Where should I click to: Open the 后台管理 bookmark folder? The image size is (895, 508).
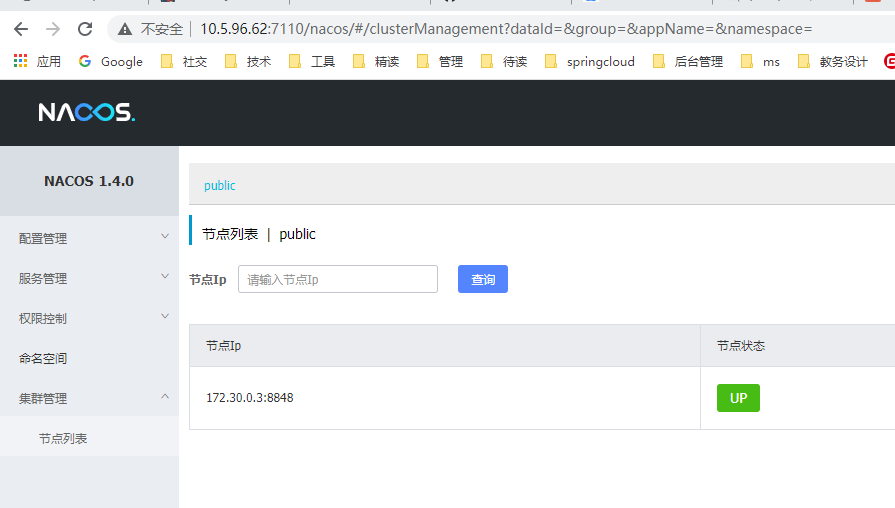pyautogui.click(x=688, y=62)
